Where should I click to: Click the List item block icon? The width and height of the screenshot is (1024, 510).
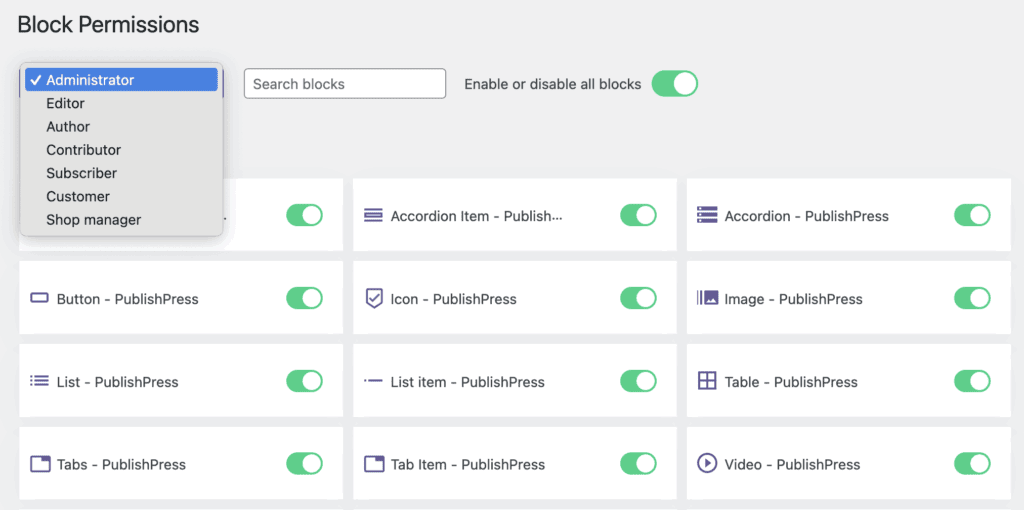coord(374,381)
